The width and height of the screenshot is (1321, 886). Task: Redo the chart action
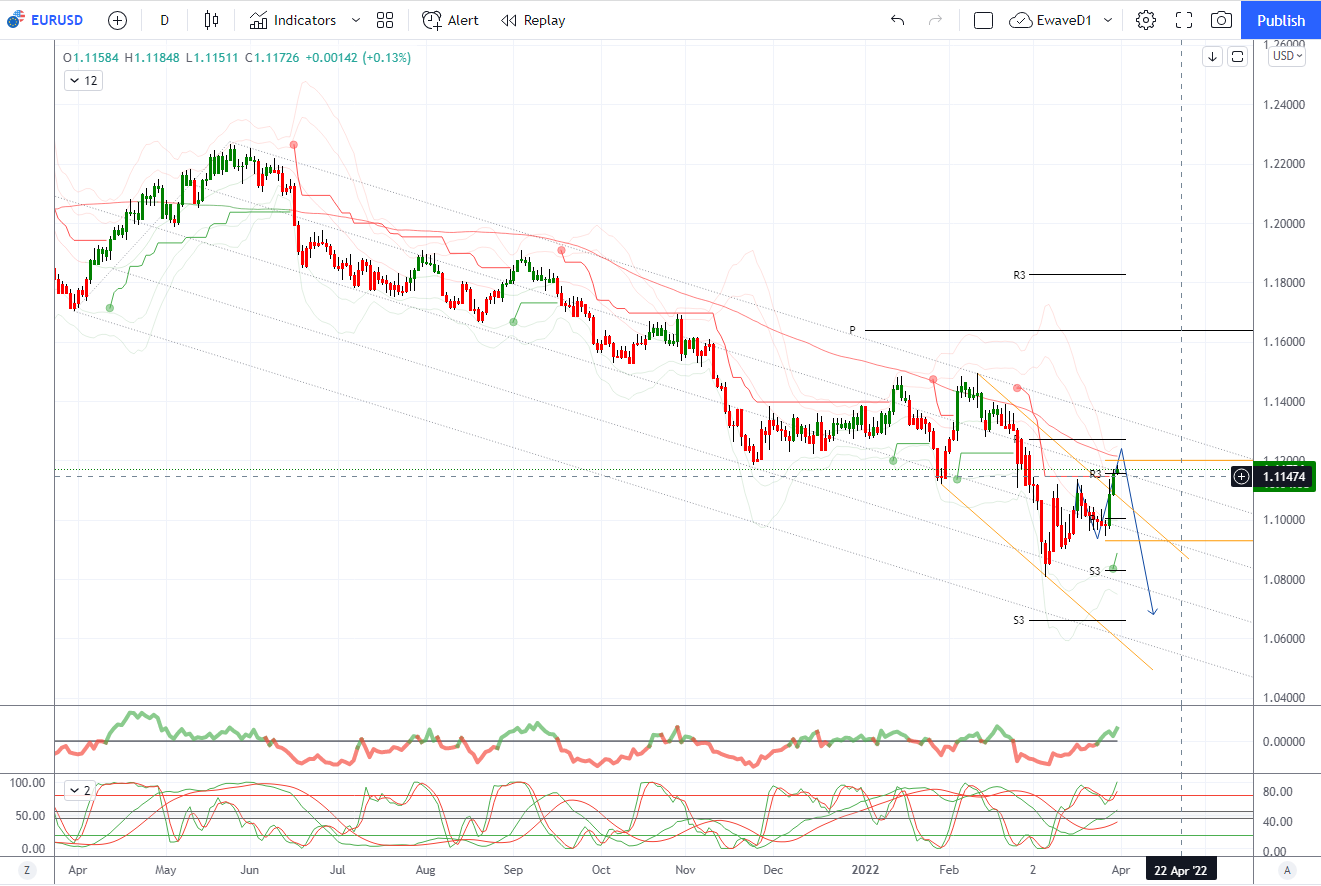click(x=936, y=20)
